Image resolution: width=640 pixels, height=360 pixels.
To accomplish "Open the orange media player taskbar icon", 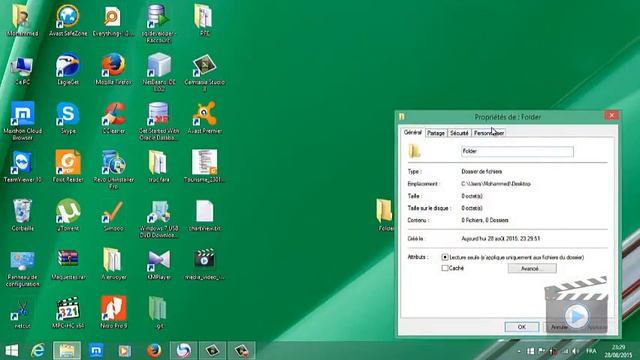I will [124, 351].
